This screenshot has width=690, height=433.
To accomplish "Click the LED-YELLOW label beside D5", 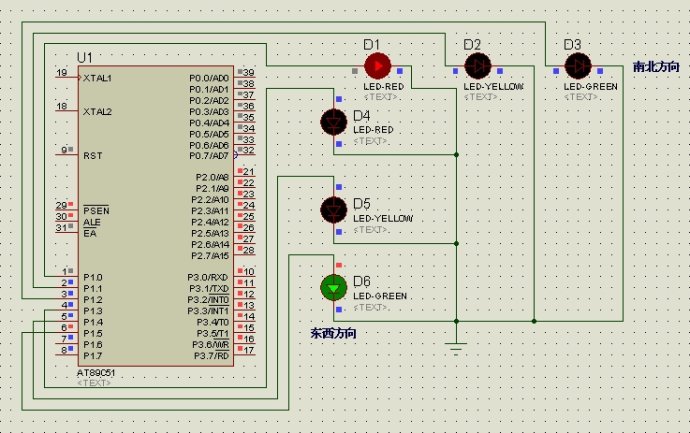I will (383, 218).
